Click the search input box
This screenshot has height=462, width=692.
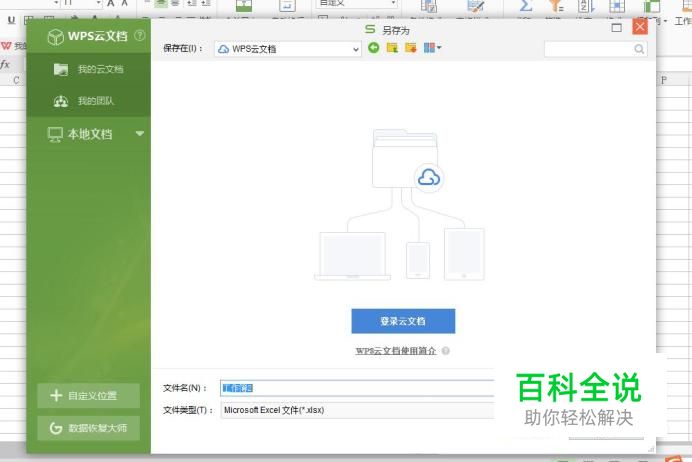595,49
